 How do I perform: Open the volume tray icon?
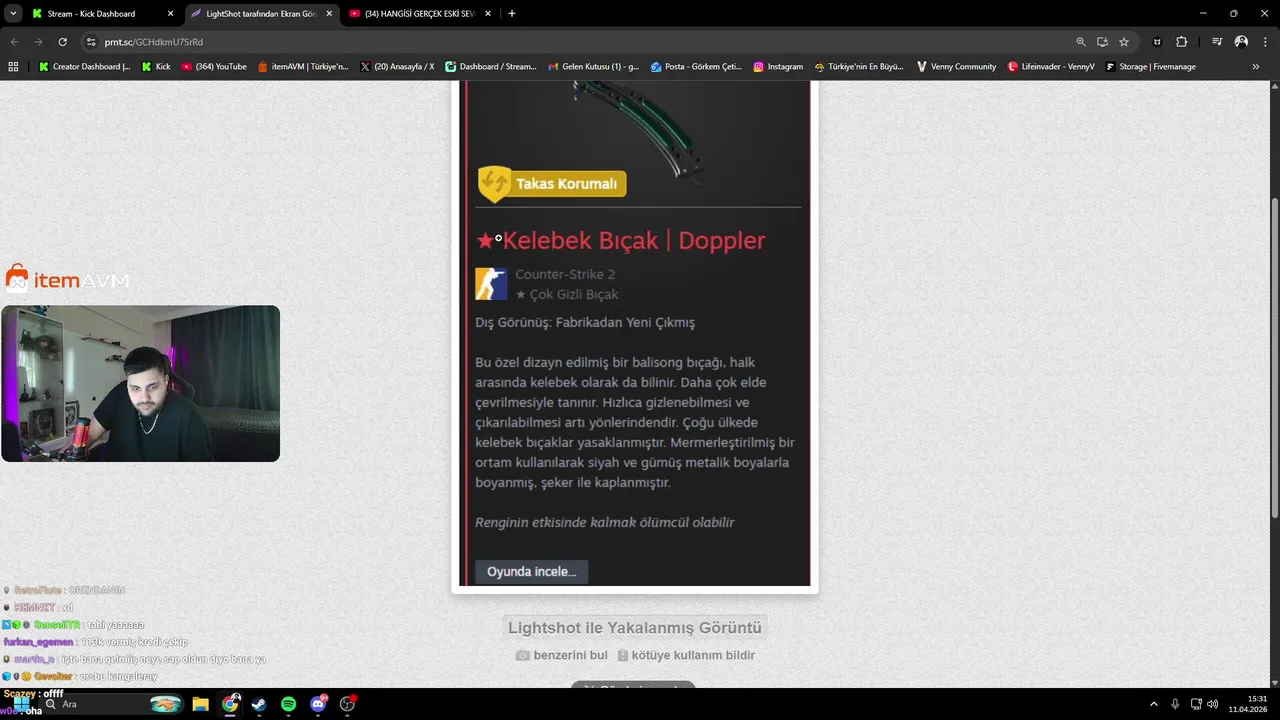pos(1212,704)
